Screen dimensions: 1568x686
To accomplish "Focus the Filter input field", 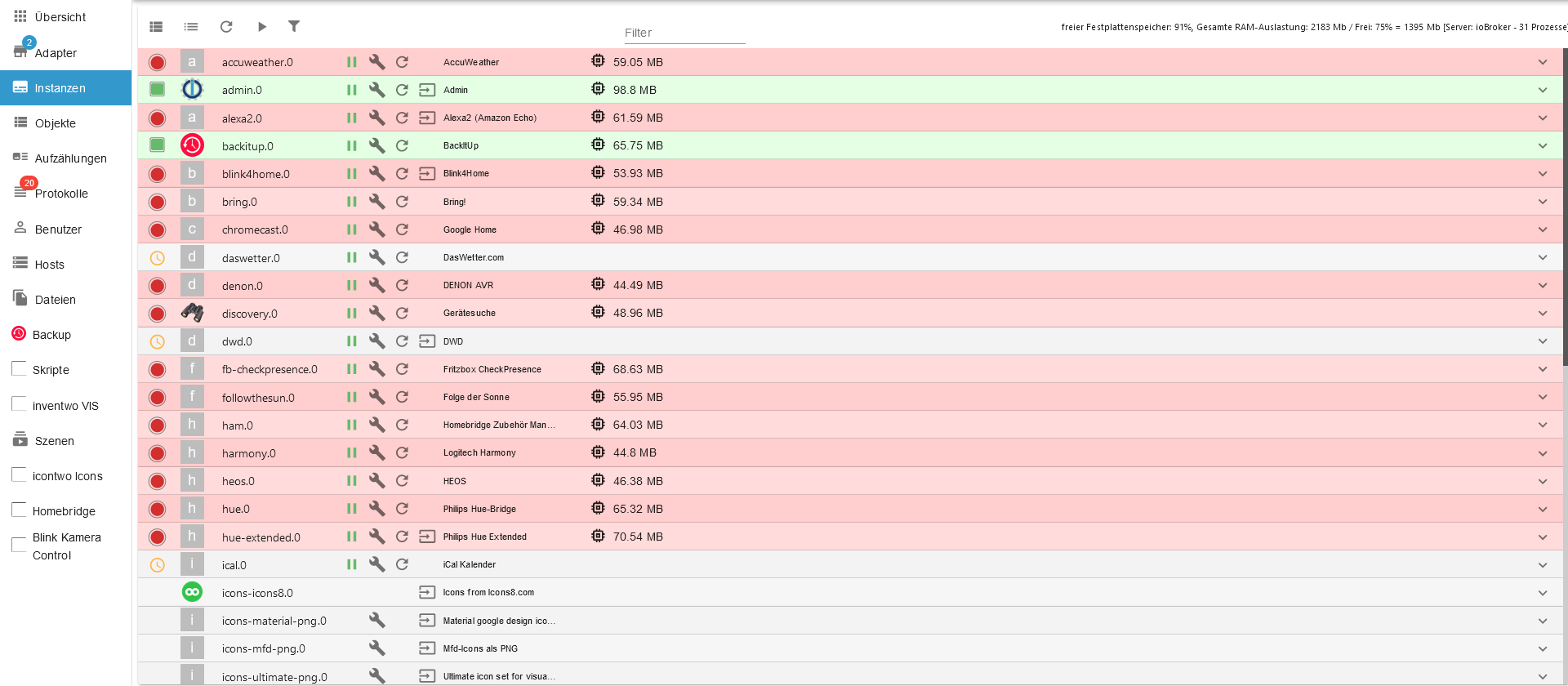I will (684, 33).
